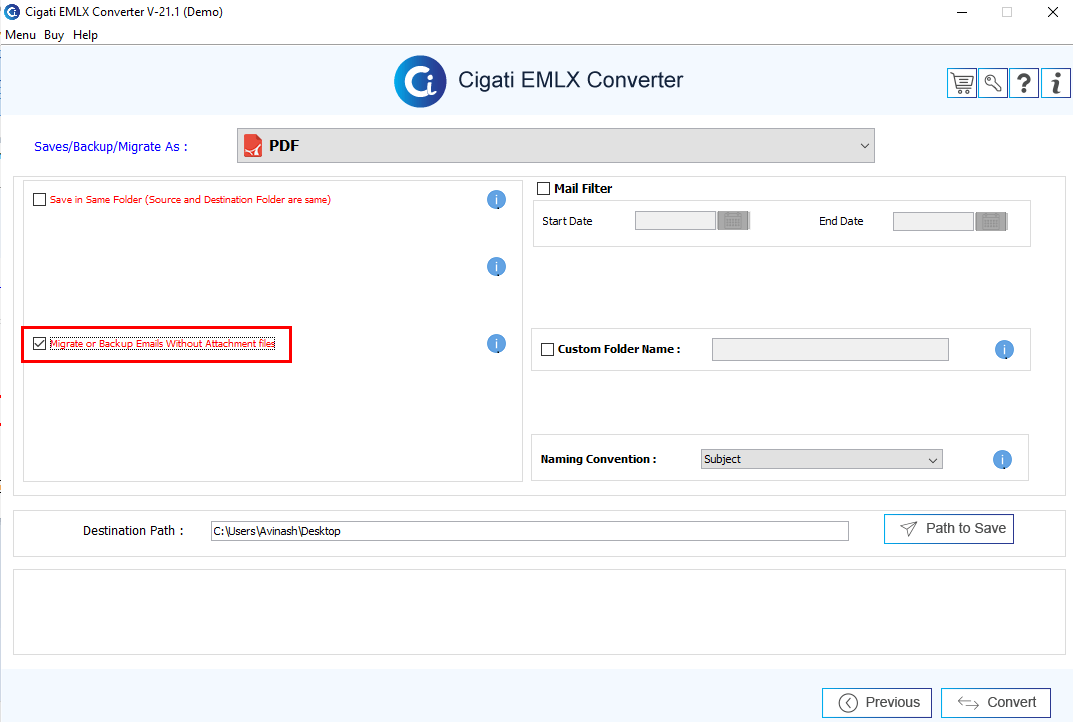Click the about info 'i' toolbar icon
The height and width of the screenshot is (722, 1073).
pos(1056,83)
